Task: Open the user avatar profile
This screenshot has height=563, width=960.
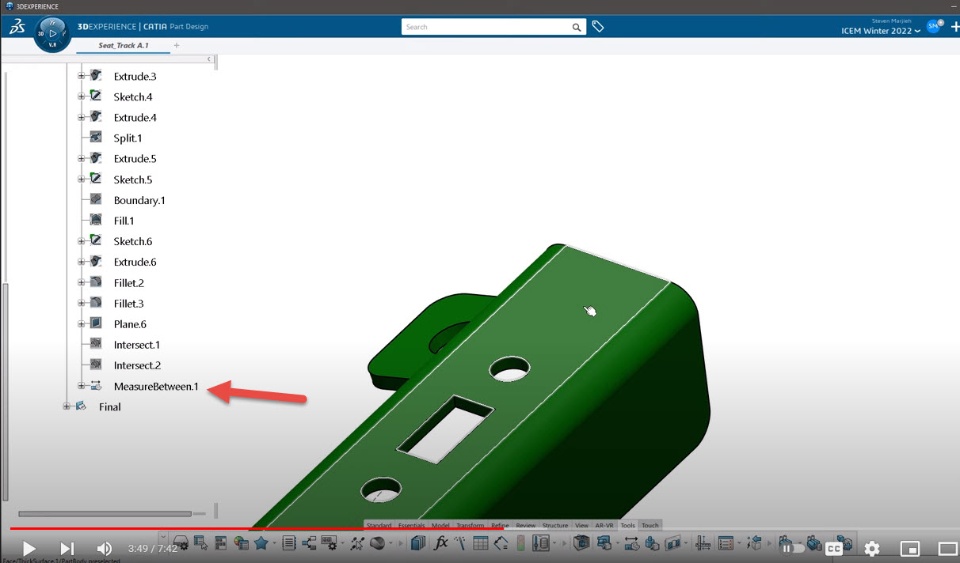Action: point(935,25)
